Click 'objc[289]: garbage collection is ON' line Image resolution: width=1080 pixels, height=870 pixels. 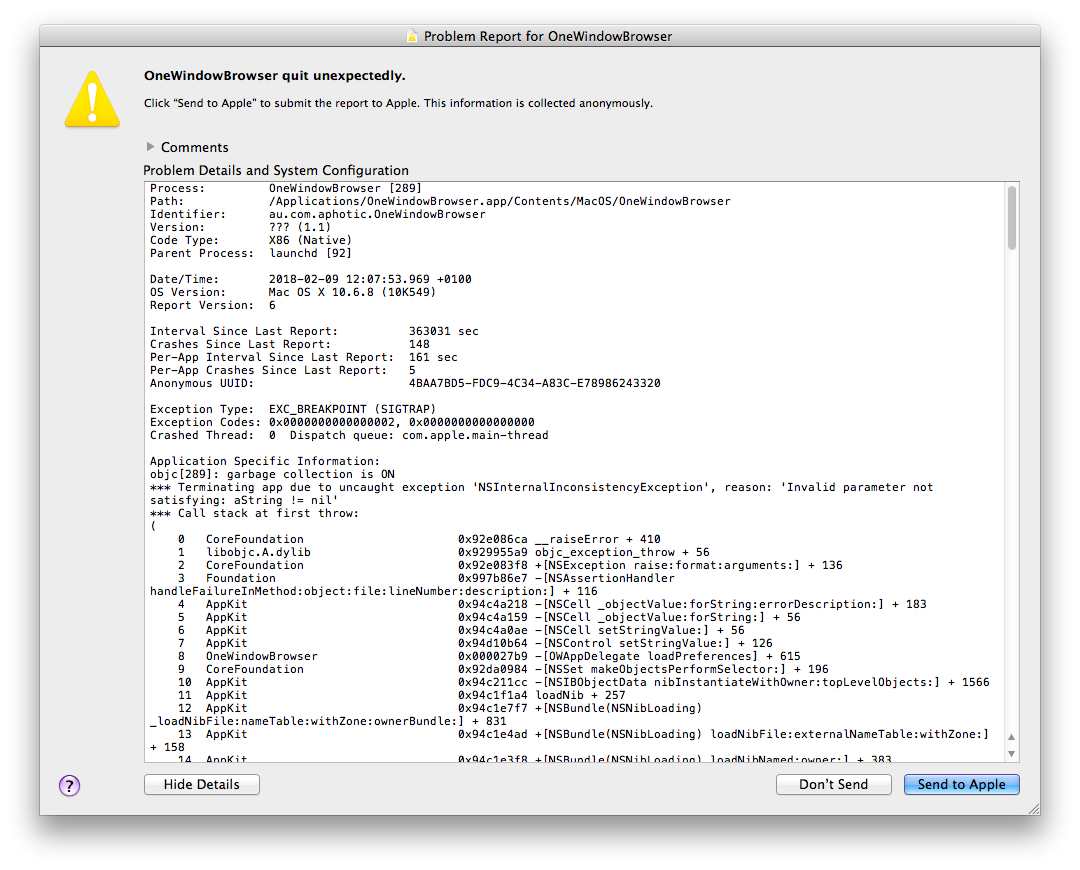pos(273,475)
